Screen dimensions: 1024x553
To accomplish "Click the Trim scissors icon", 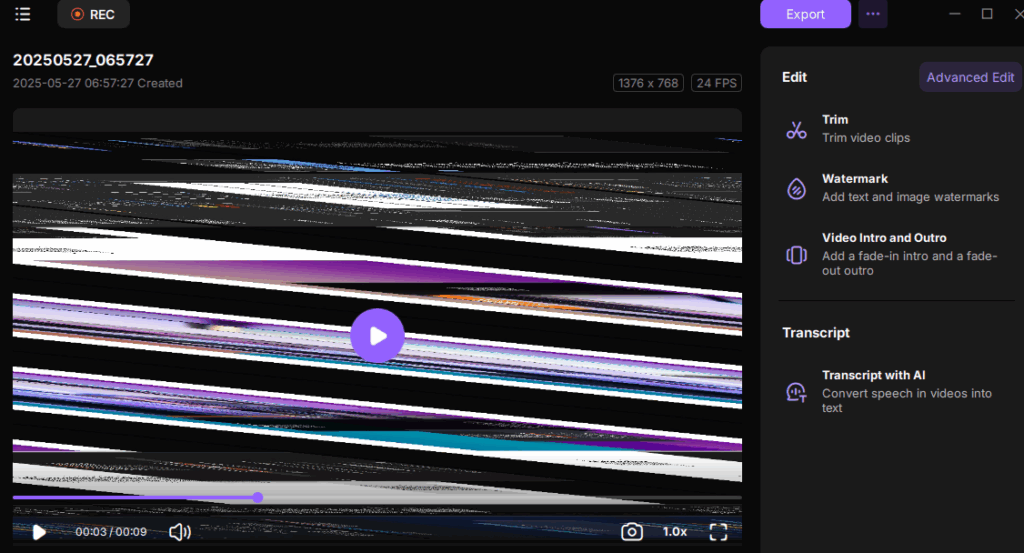I will 796,129.
